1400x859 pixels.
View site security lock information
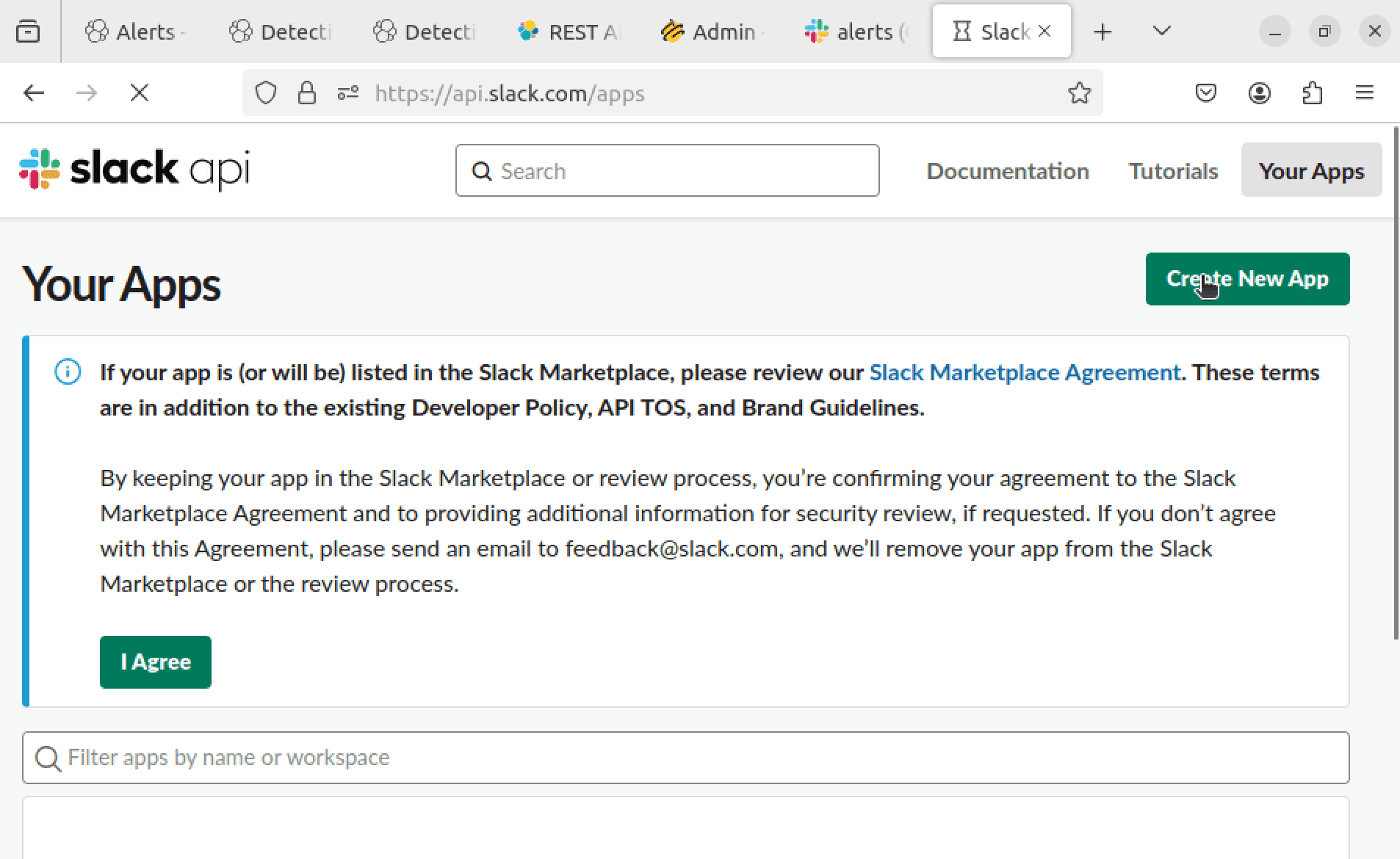pos(307,93)
